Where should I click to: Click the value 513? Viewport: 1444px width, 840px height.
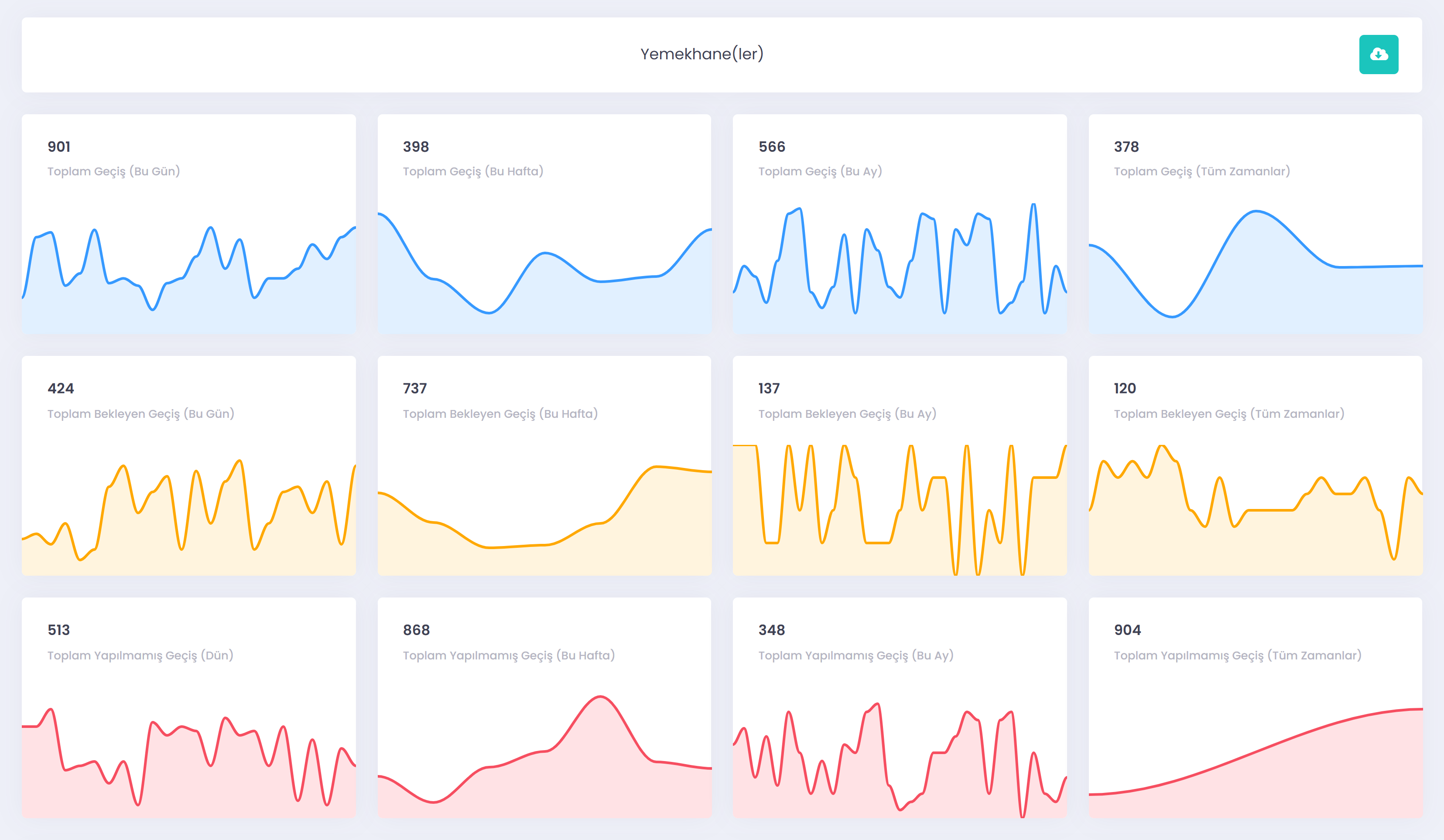[x=59, y=630]
